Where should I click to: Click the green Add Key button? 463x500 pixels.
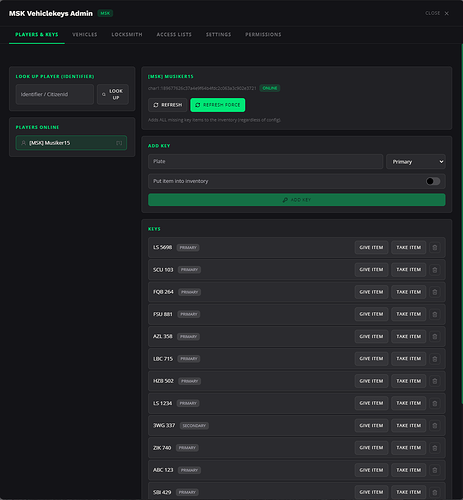[297, 200]
